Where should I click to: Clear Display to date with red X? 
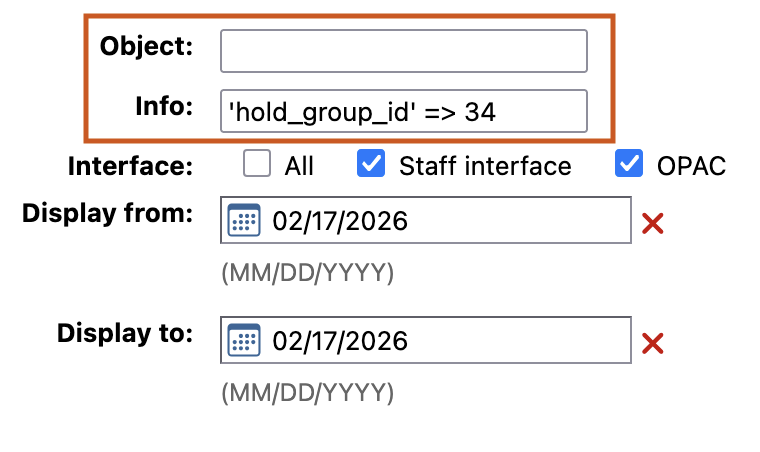tap(653, 343)
